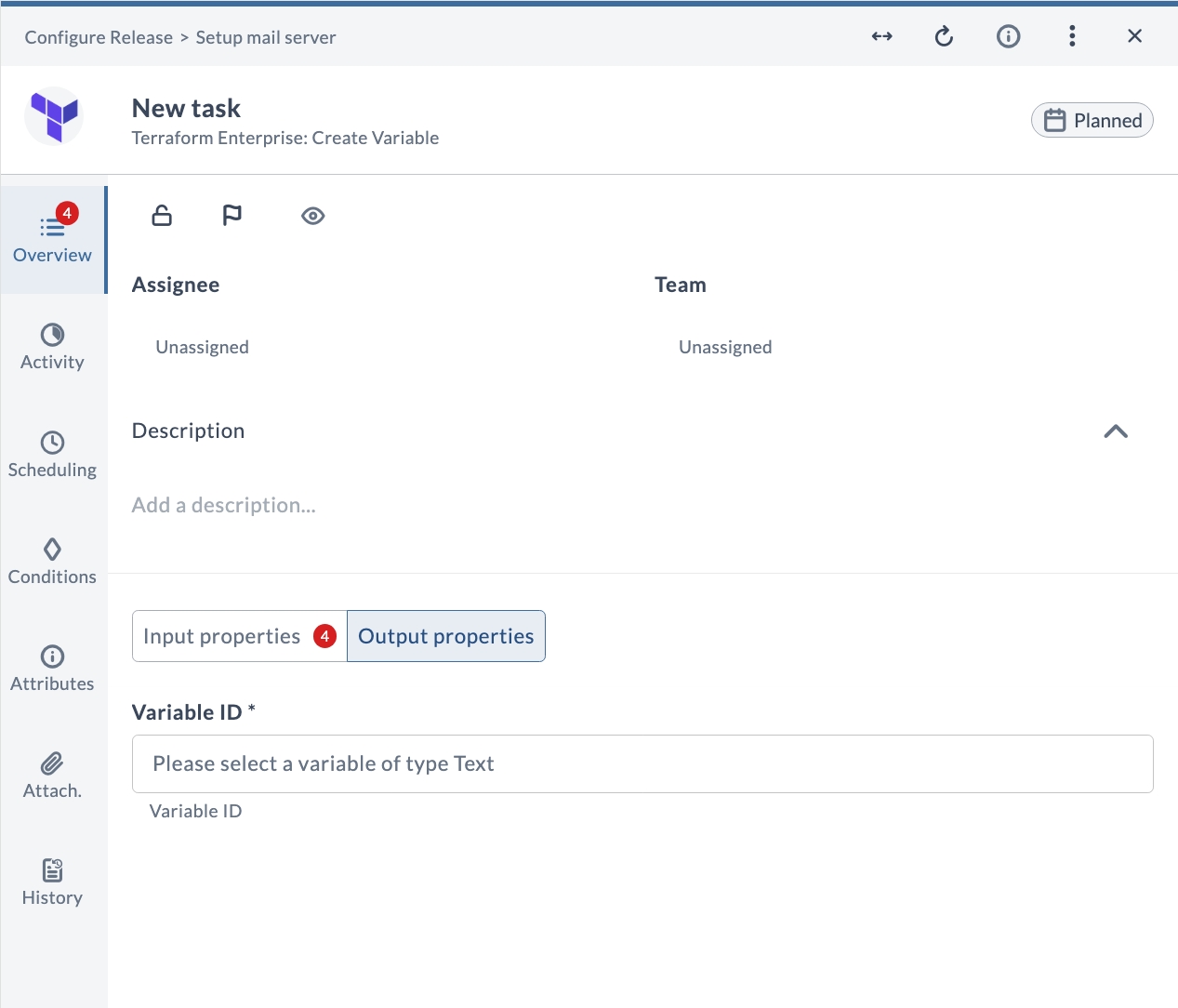Click the expand width arrows icon
The width and height of the screenshot is (1178, 1008).
pos(881,36)
